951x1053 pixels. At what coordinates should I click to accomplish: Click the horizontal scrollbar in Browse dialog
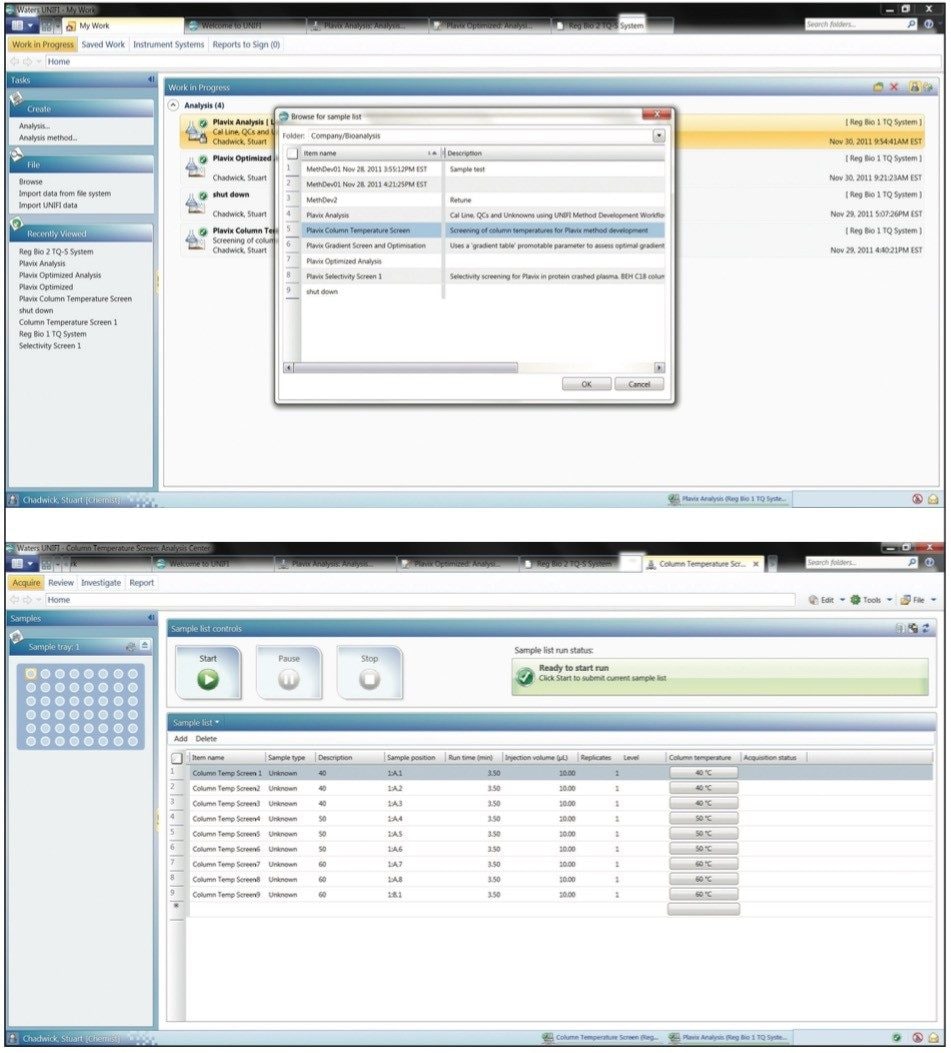[x=406, y=367]
